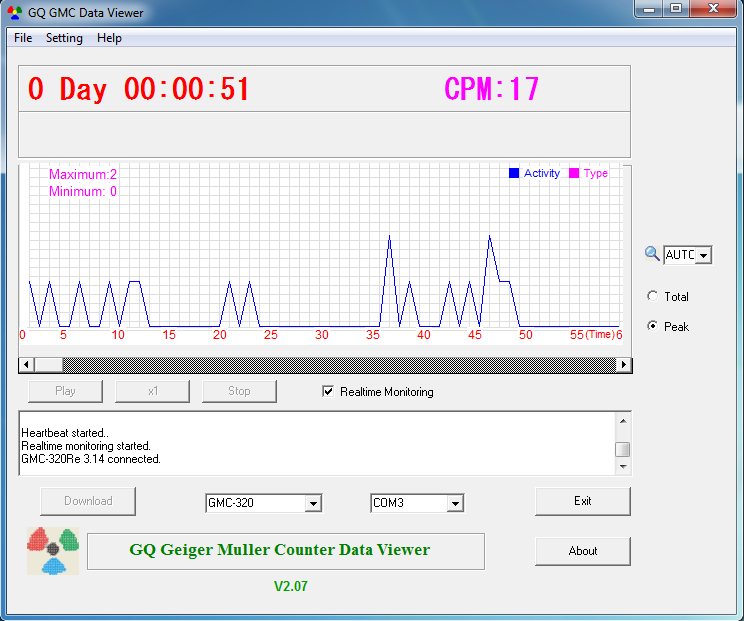744x621 pixels.
Task: Click the graph scrollbar right arrow
Action: [623, 365]
